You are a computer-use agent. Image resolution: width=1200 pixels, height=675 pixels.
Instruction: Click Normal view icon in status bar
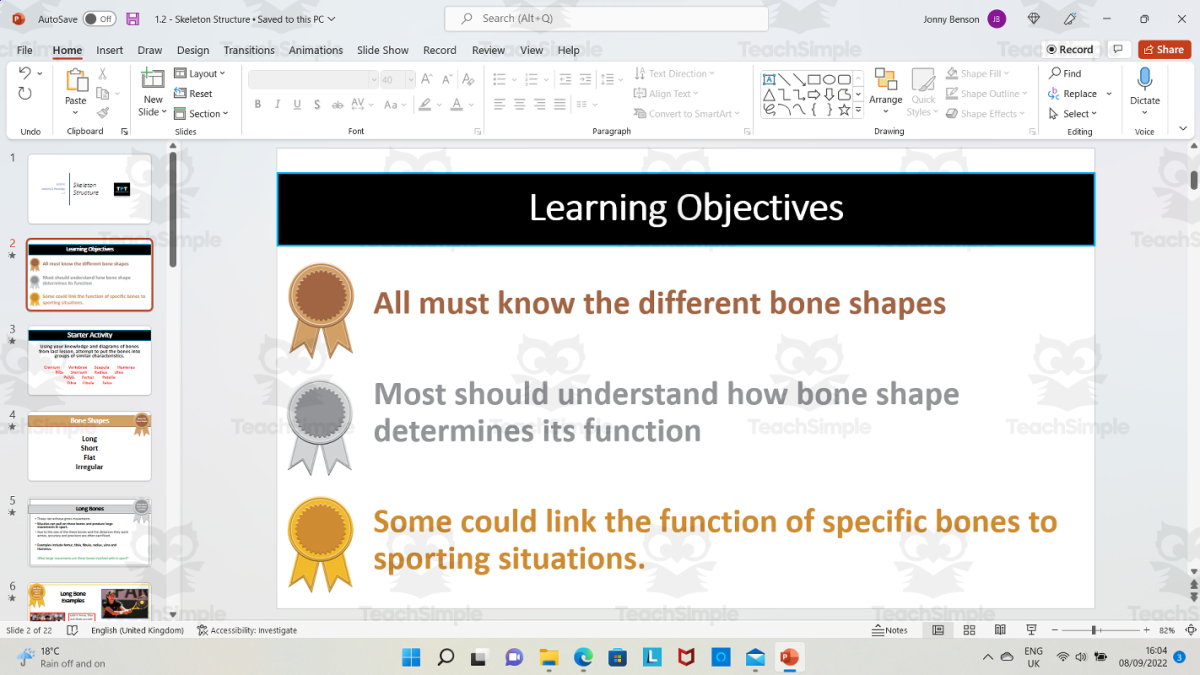pos(938,630)
